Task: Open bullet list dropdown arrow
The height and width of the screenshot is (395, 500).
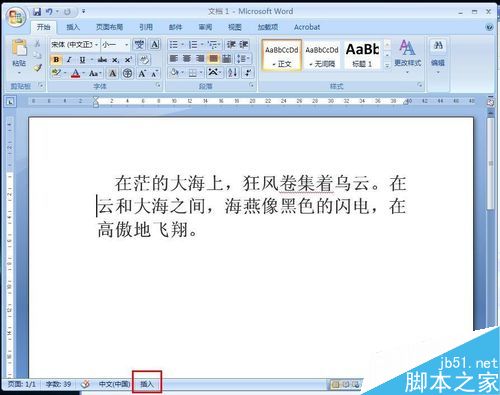Action: (x=183, y=45)
